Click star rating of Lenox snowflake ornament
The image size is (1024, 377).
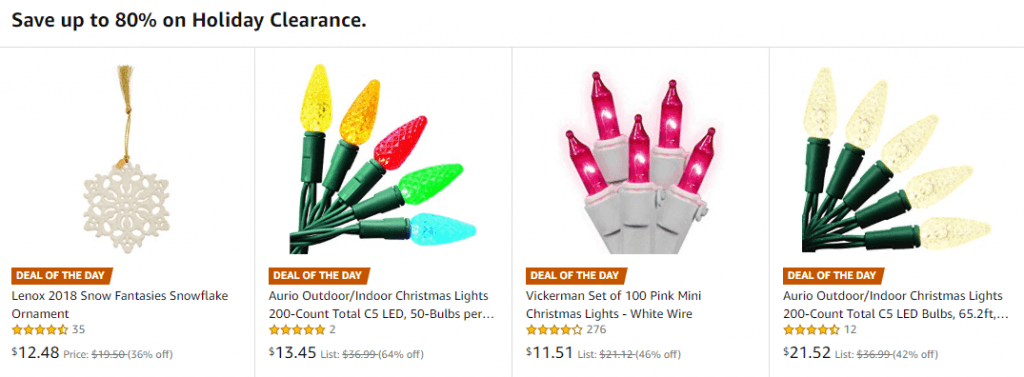tap(40, 329)
